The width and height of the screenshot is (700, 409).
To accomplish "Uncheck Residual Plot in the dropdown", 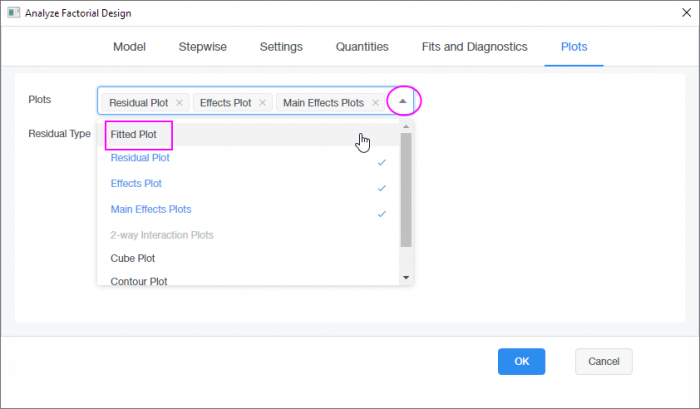I will coord(140,158).
